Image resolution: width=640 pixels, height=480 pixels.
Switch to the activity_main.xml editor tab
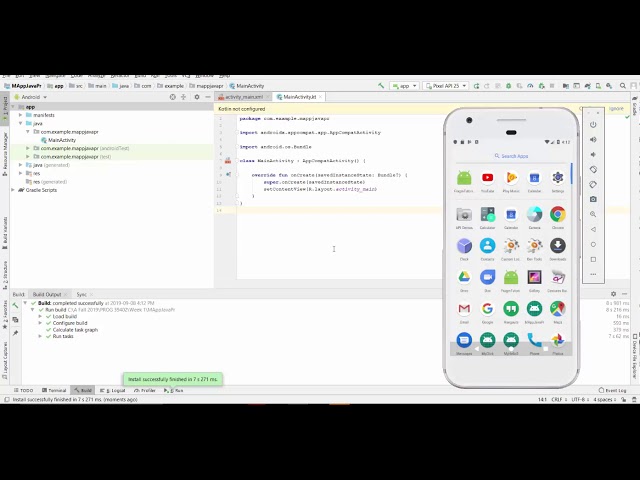pyautogui.click(x=244, y=97)
